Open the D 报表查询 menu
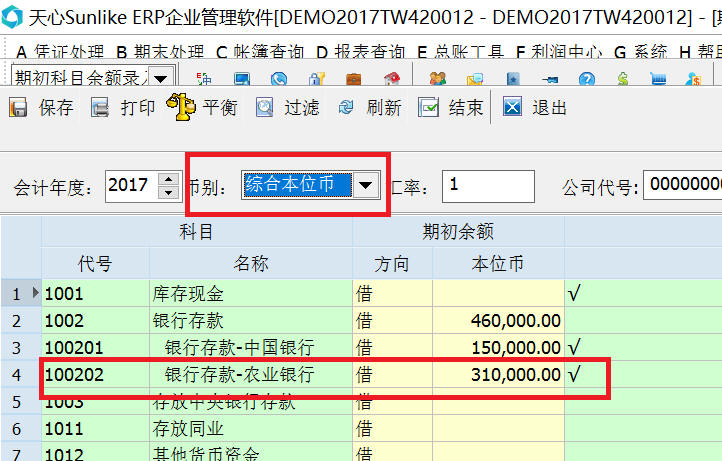This screenshot has height=461, width=722. tap(361, 52)
